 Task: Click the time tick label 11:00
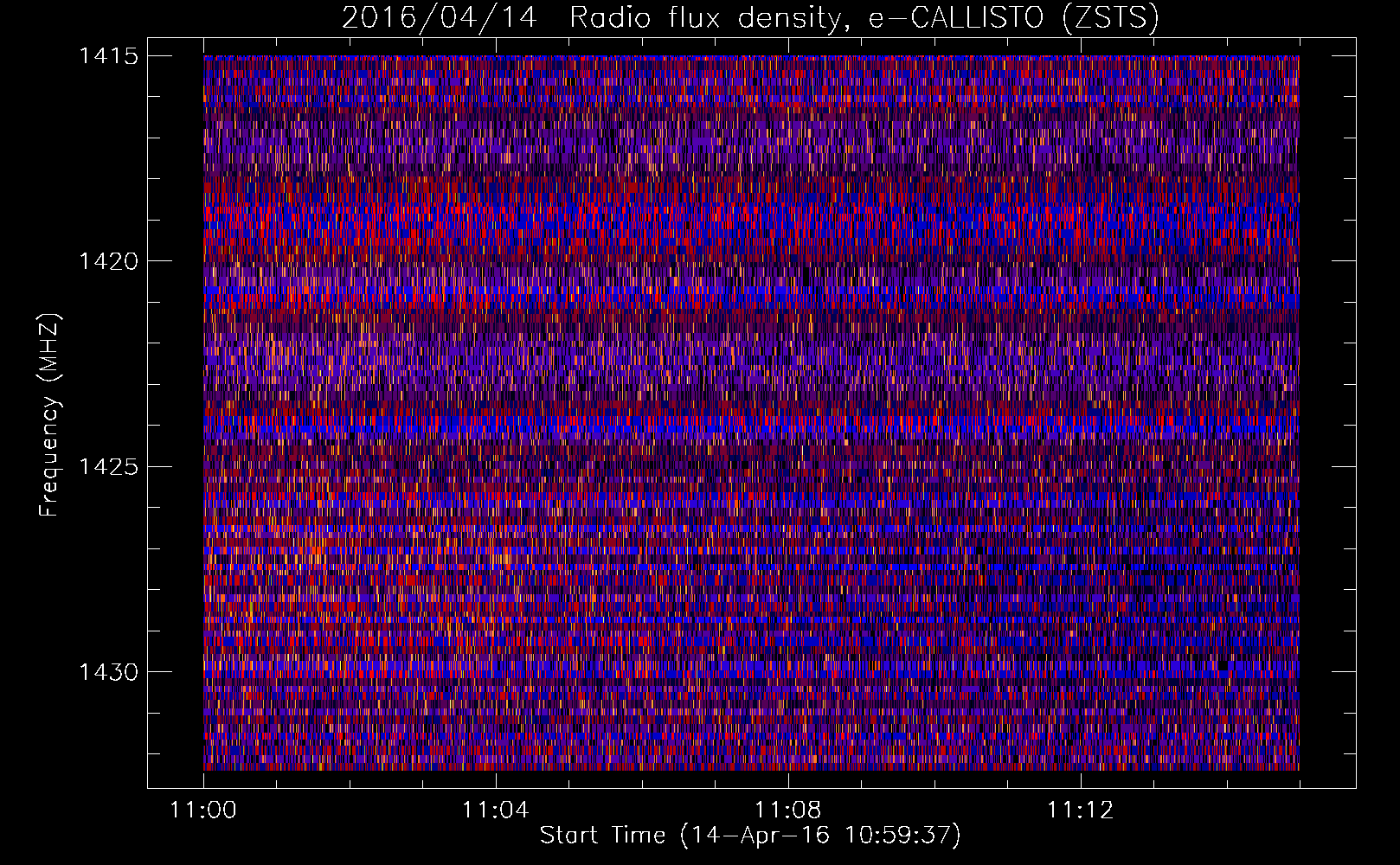(x=203, y=811)
